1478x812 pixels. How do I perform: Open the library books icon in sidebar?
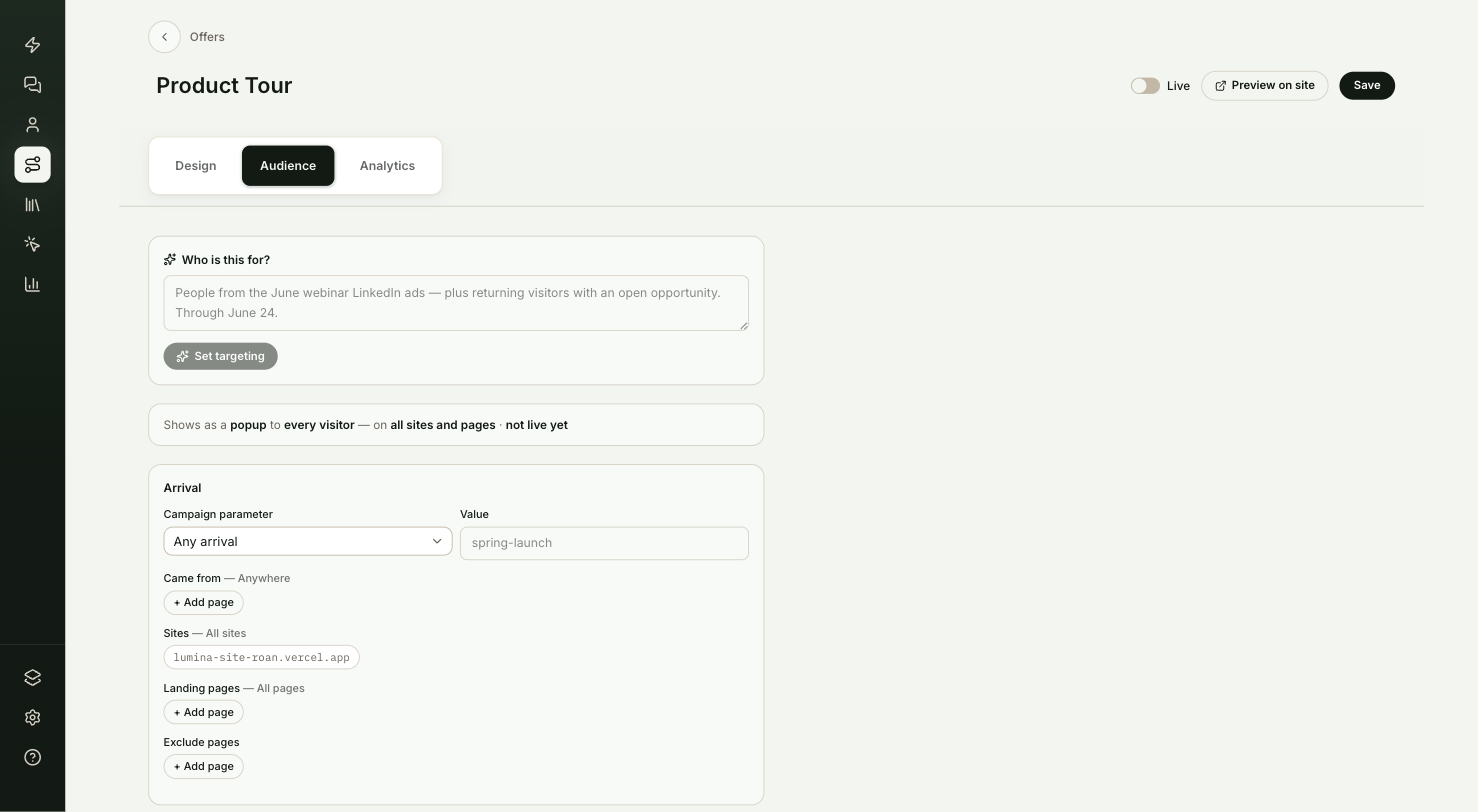point(32,205)
